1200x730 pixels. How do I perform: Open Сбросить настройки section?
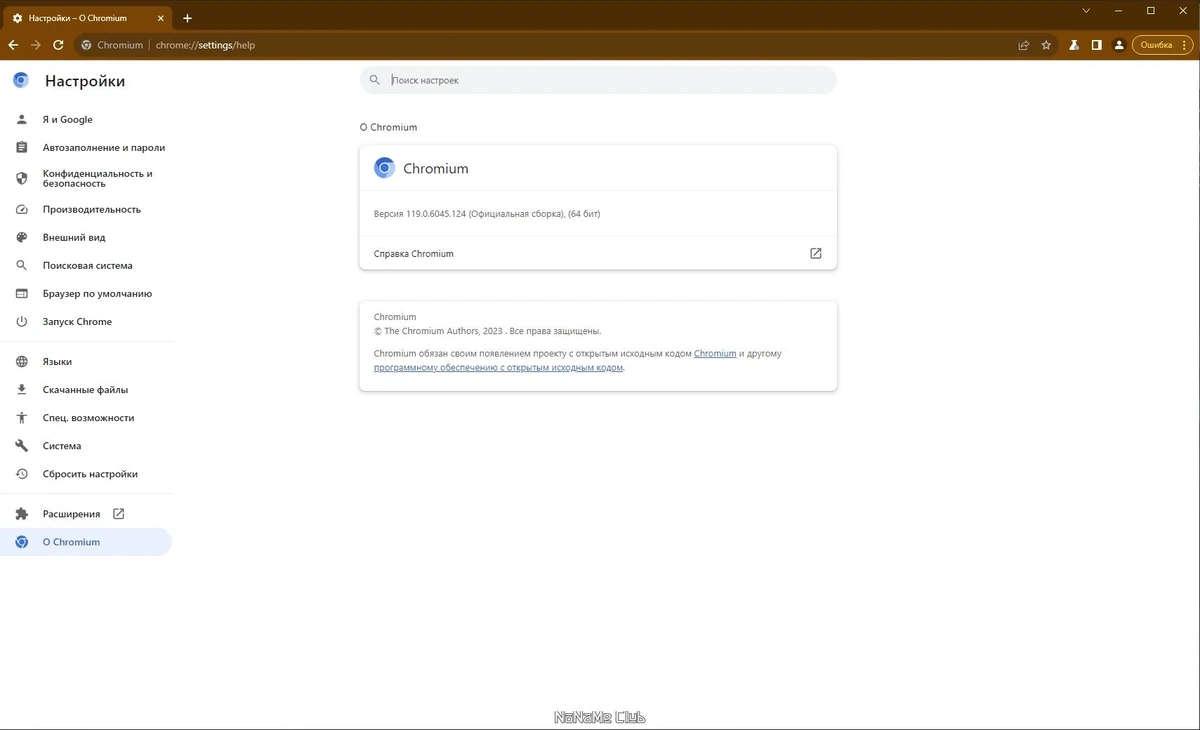[x=86, y=474]
